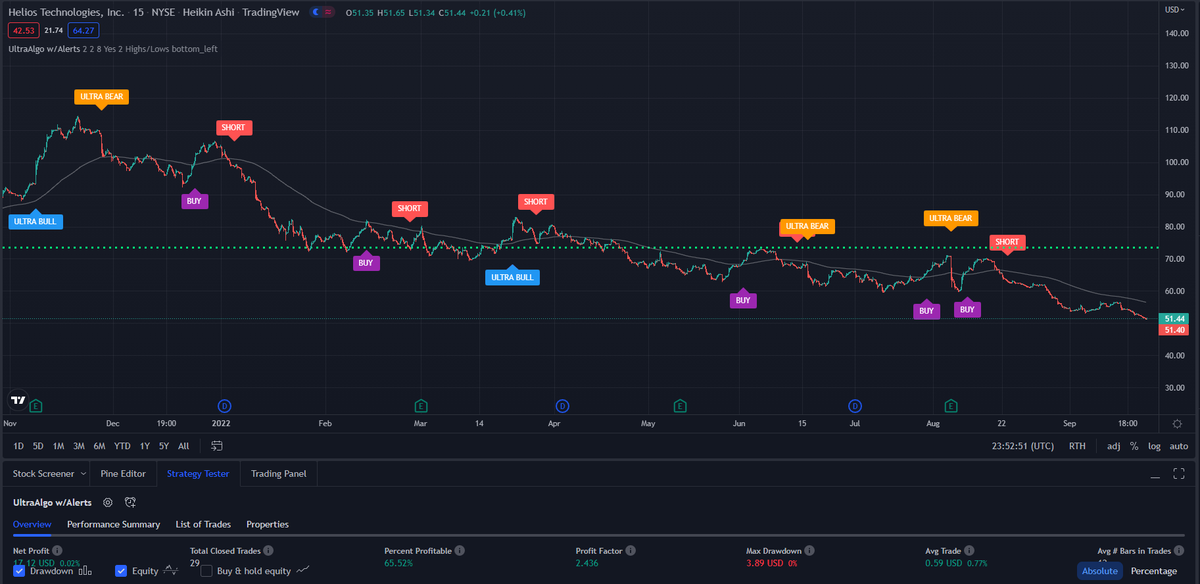The height and width of the screenshot is (584, 1200).
Task: Enable Buy & hold equity checkbox
Action: [x=207, y=571]
